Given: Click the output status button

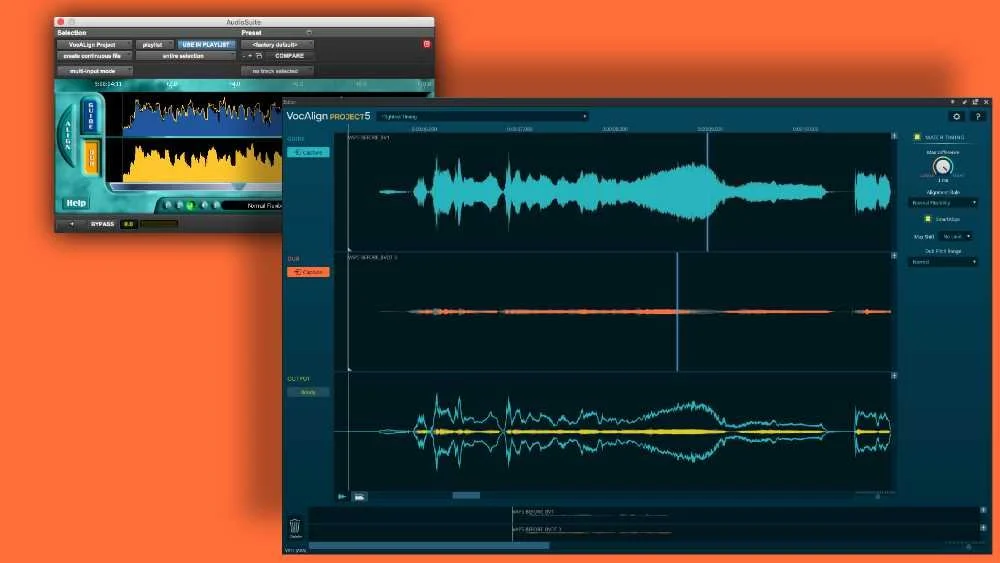Looking at the screenshot, I should 308,392.
